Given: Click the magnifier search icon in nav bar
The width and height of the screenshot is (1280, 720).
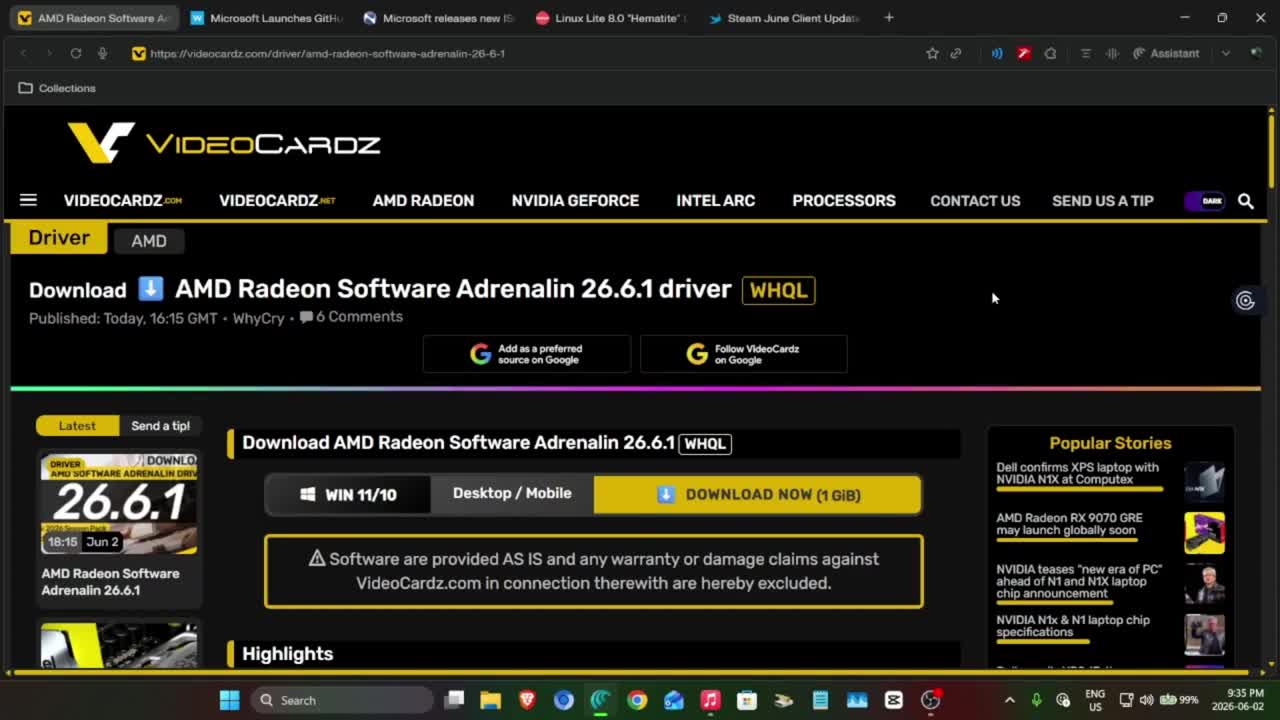Looking at the screenshot, I should 1246,201.
